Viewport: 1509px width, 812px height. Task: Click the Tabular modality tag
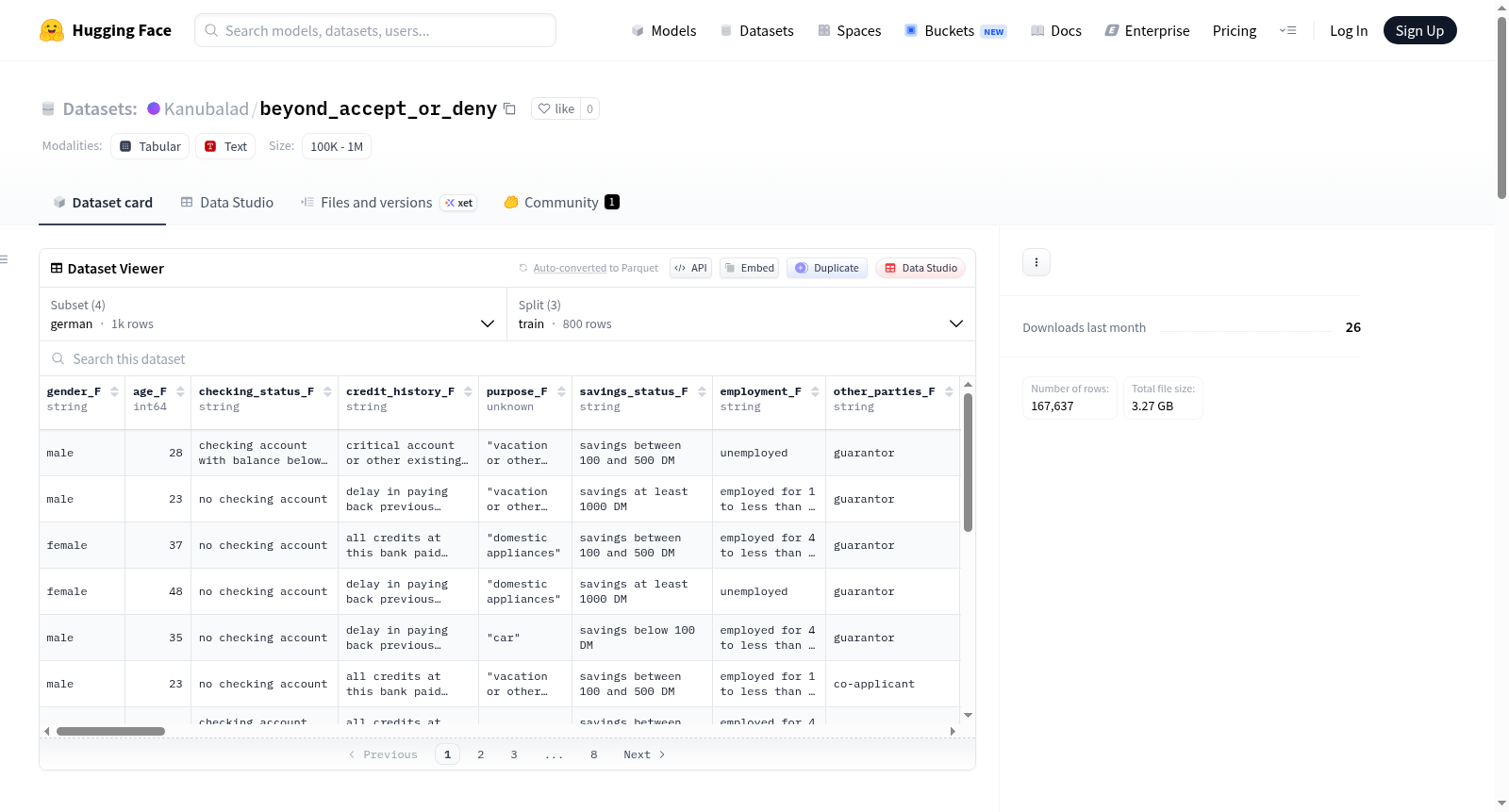tap(150, 146)
